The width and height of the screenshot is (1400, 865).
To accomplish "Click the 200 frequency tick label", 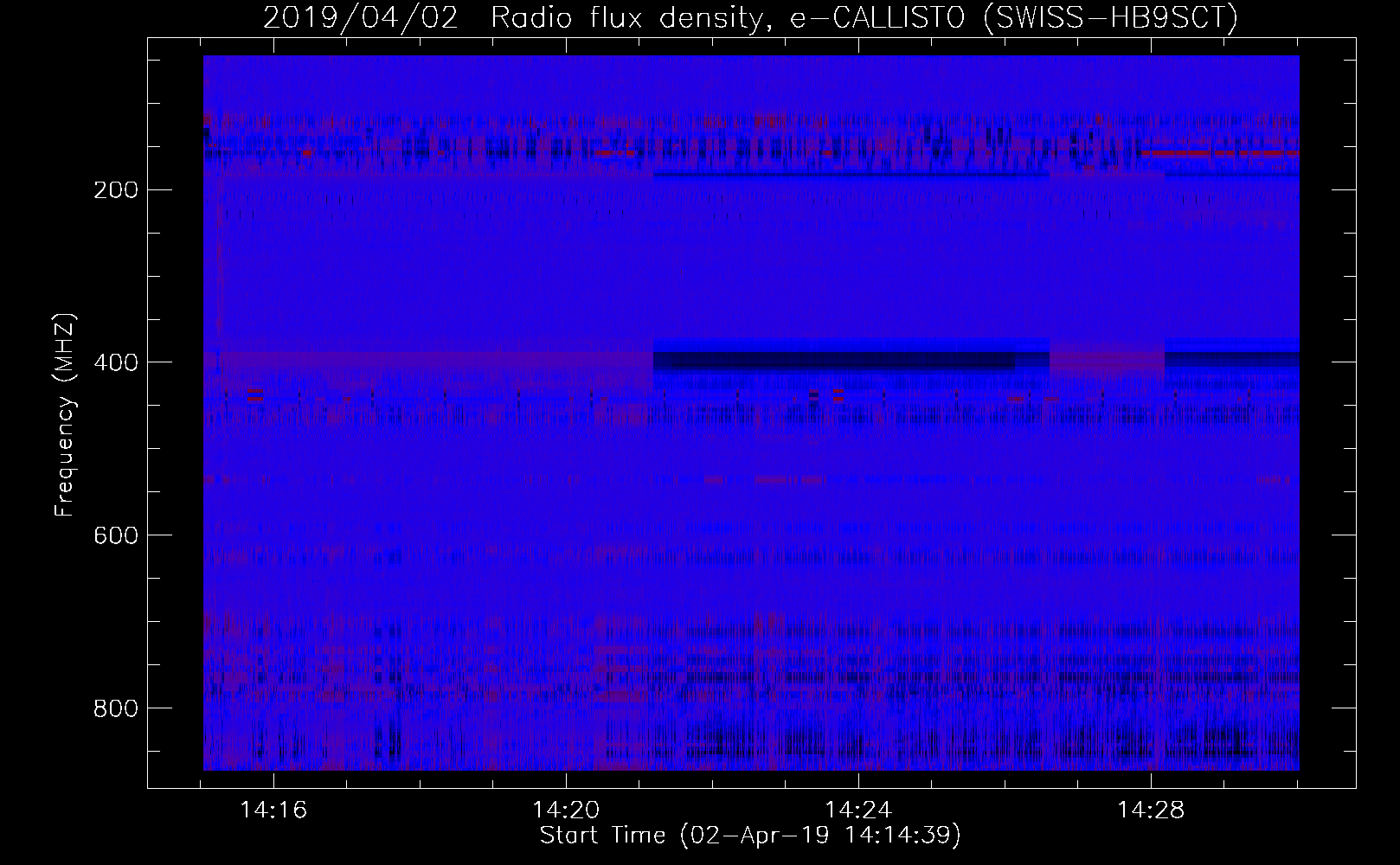I will click(x=115, y=189).
